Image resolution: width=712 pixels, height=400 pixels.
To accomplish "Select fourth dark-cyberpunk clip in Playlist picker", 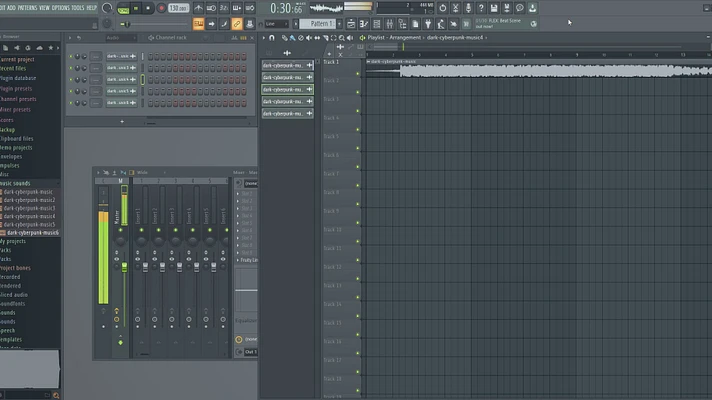I will point(287,102).
